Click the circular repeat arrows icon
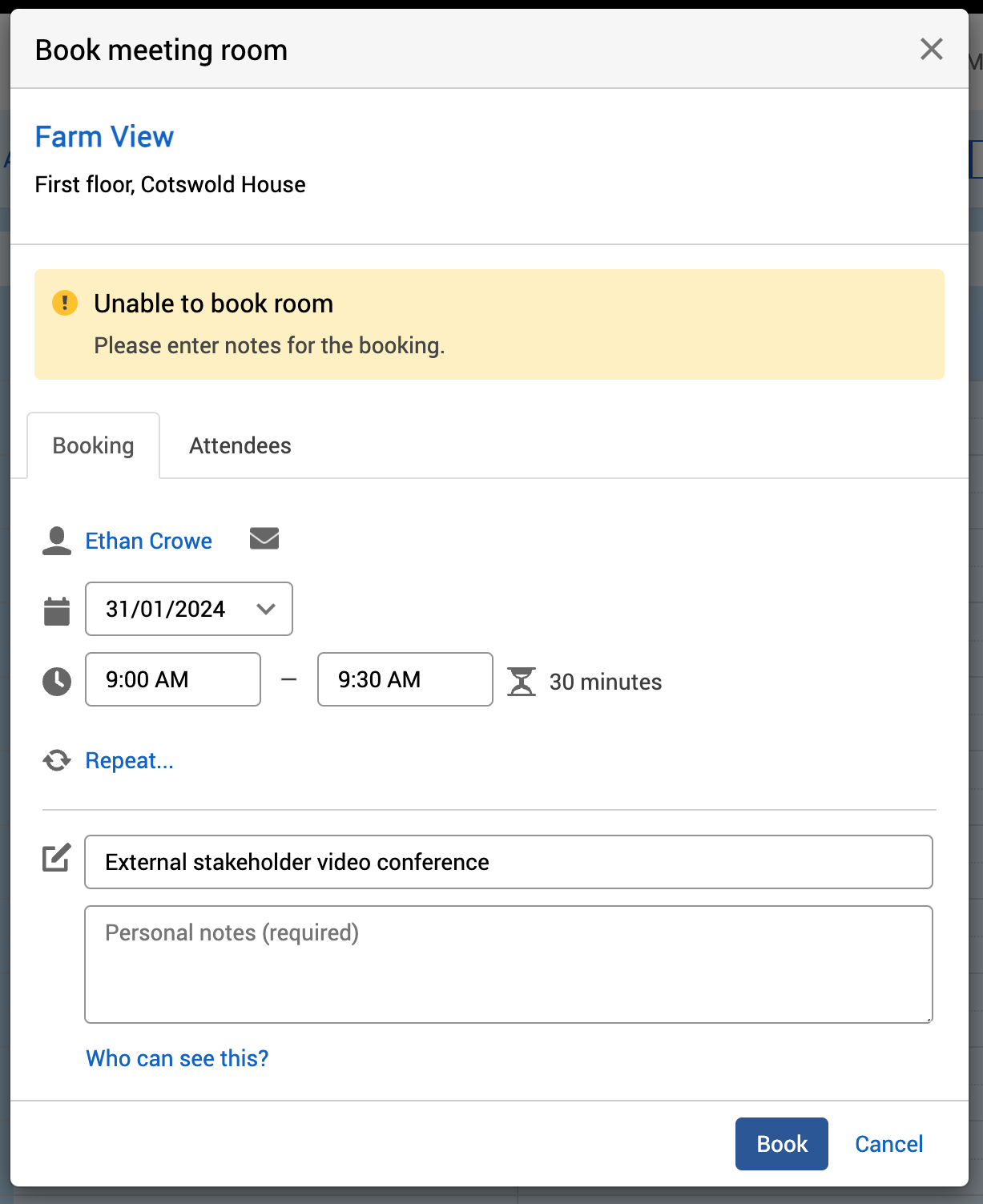Viewport: 983px width, 1204px height. click(x=57, y=760)
